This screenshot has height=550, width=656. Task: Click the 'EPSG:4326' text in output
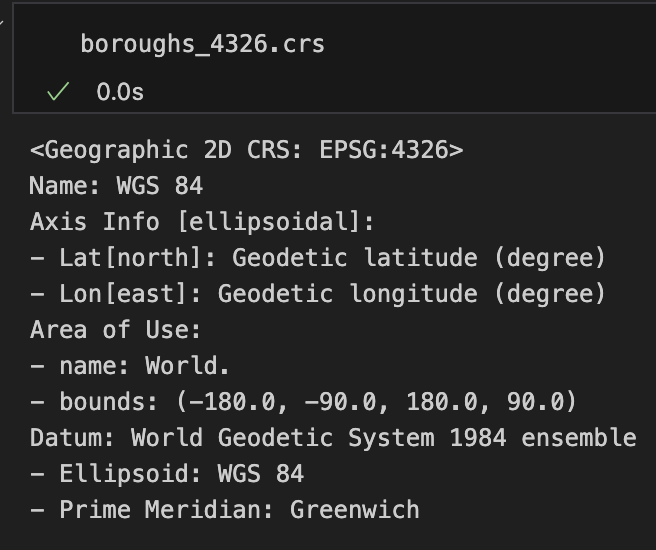pos(384,150)
